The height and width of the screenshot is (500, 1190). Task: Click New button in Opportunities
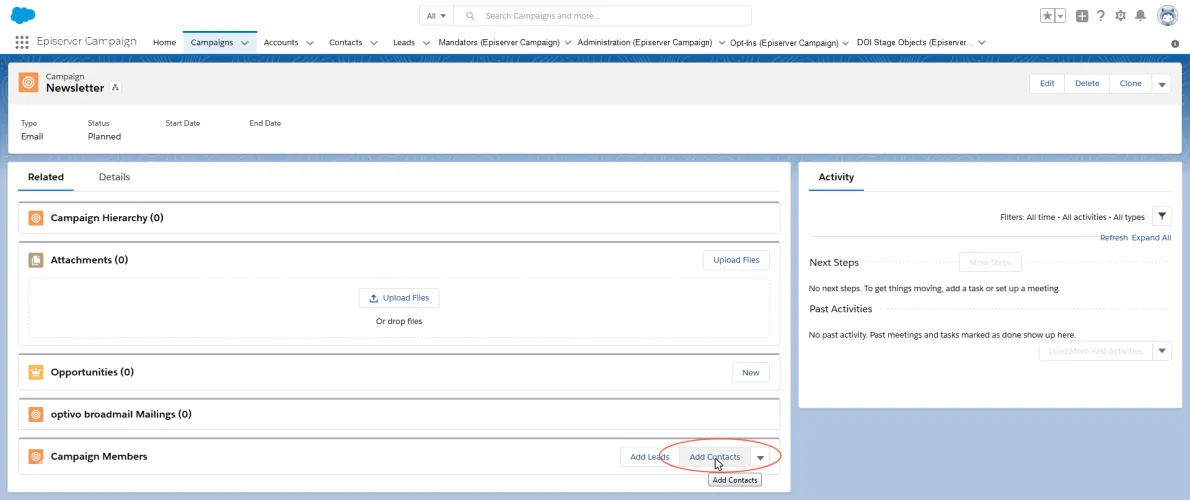pos(751,373)
